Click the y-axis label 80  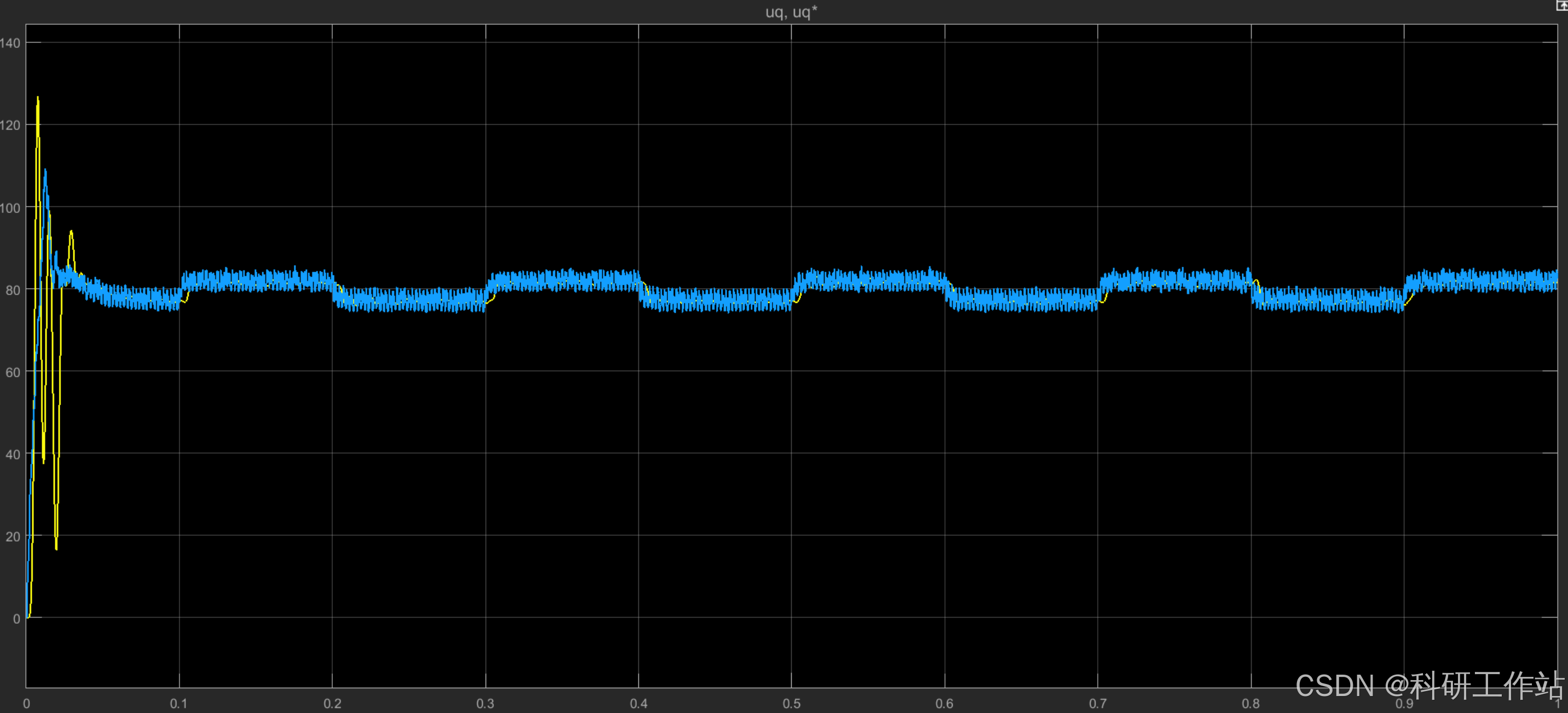click(13, 290)
